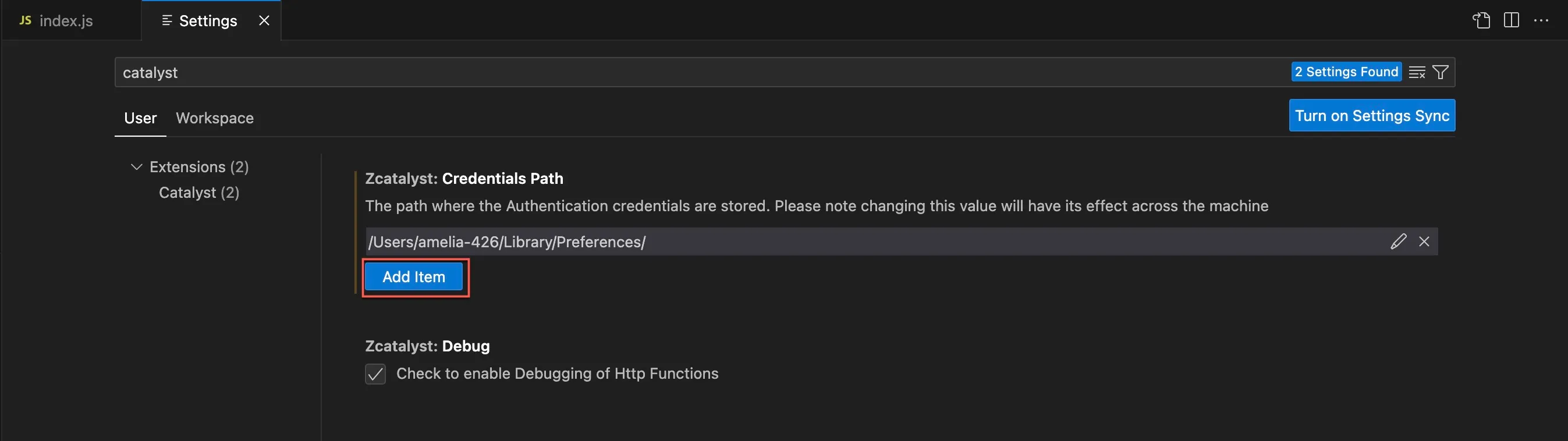Split the editor to the right
Viewport: 1568px width, 441px height.
[1511, 20]
